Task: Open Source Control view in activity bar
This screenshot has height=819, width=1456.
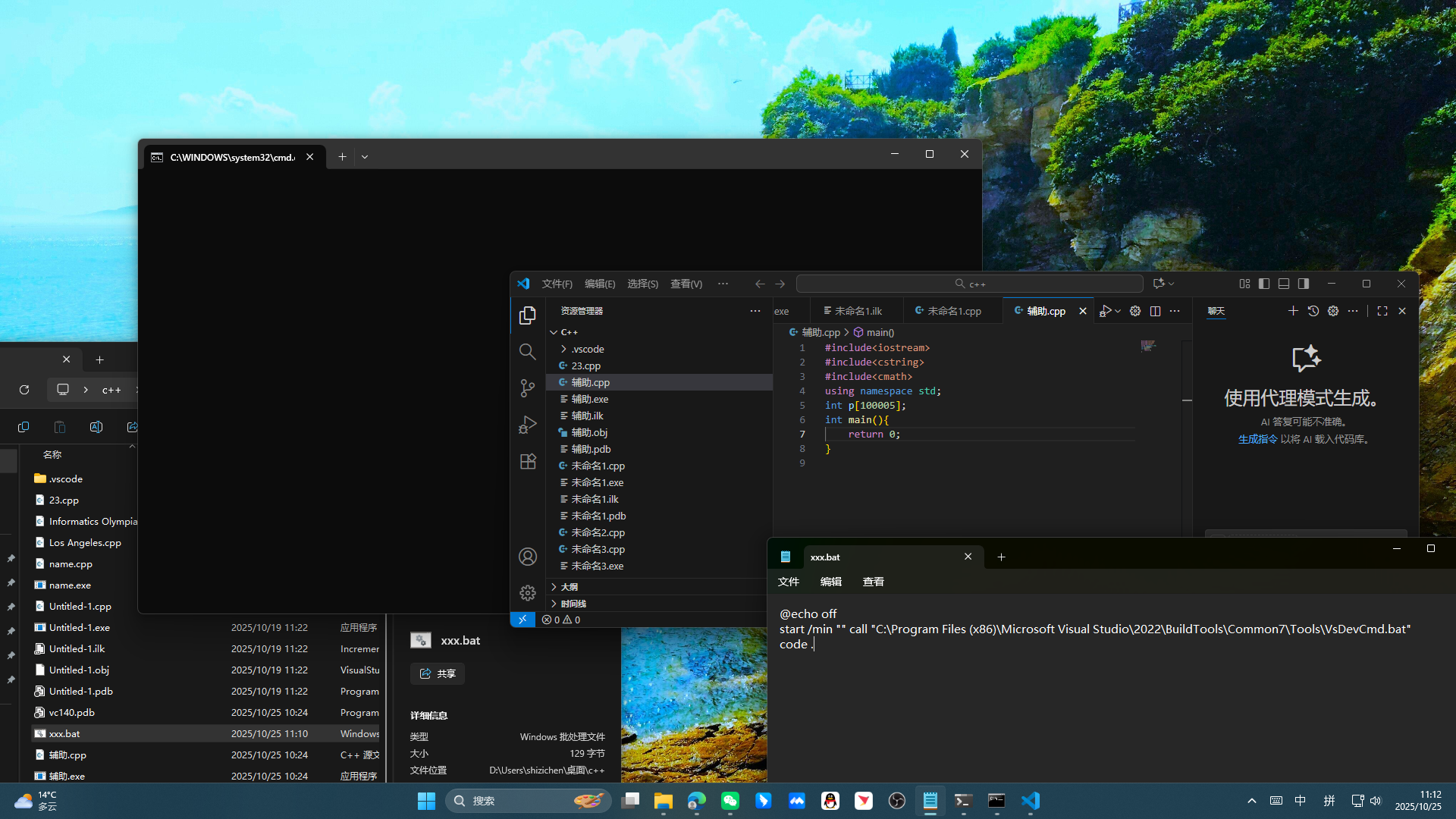Action: click(527, 388)
